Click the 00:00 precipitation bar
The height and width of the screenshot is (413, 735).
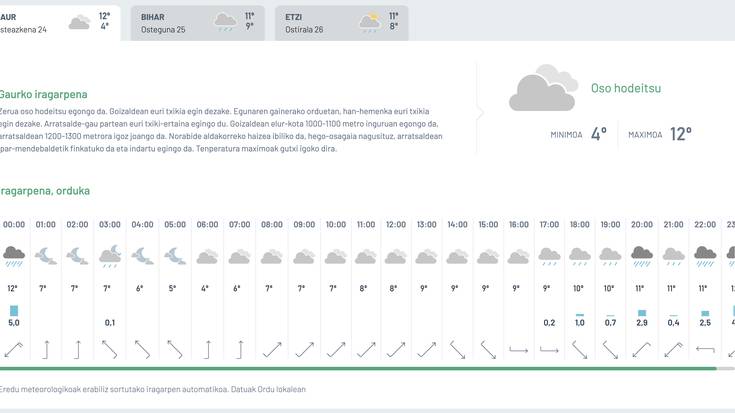click(14, 310)
